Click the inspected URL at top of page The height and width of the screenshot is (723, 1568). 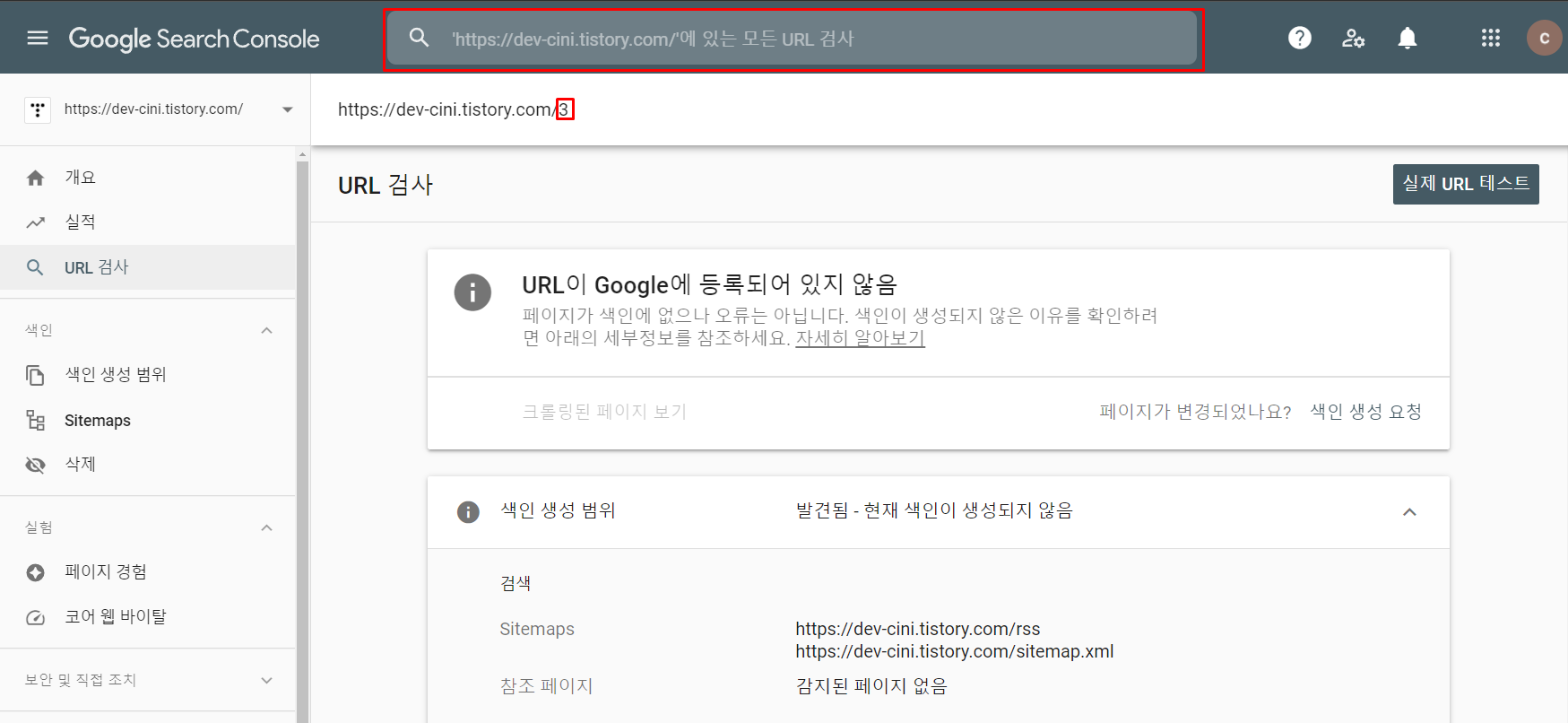455,109
